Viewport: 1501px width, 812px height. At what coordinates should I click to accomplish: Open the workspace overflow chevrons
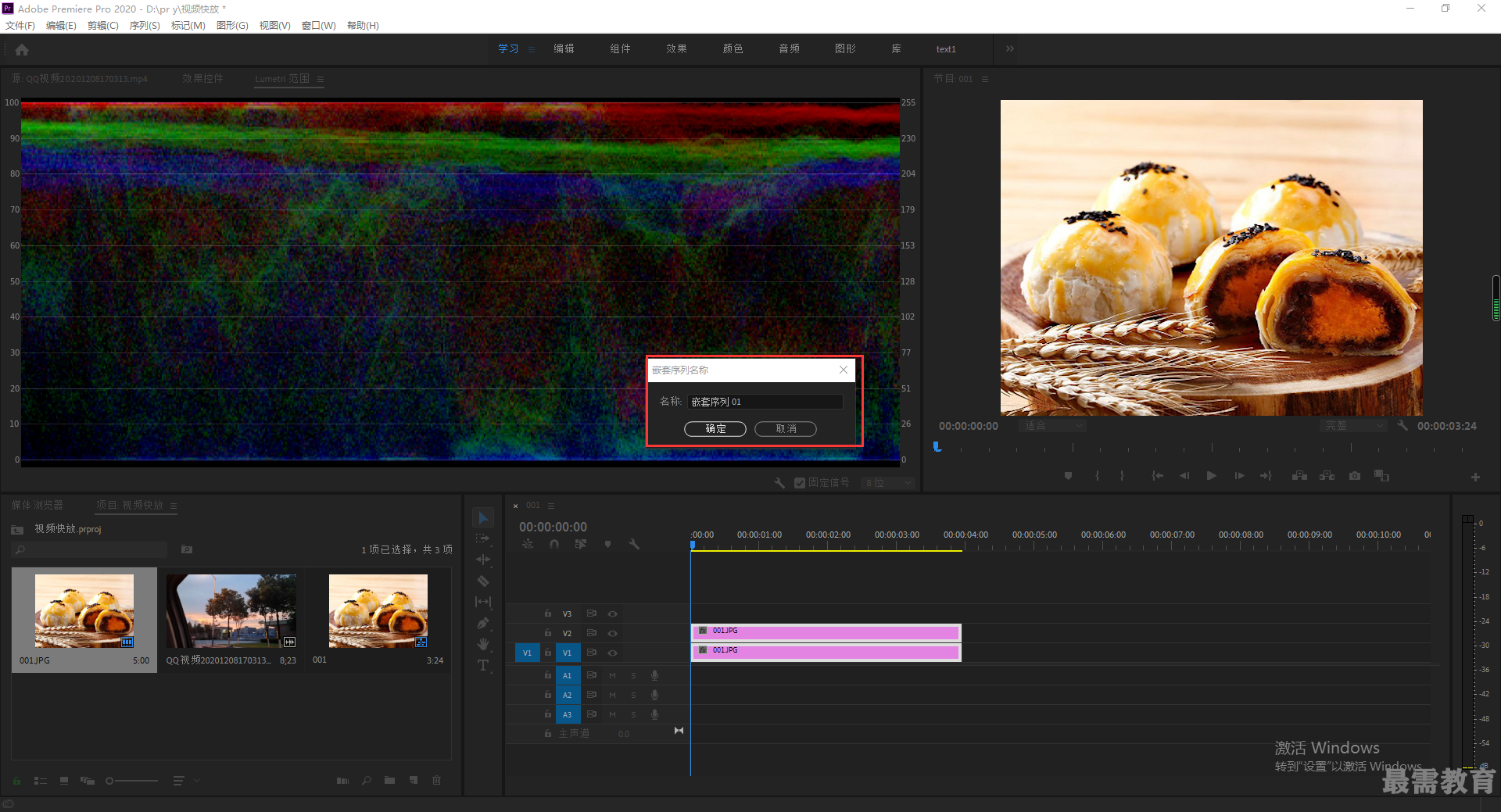(1010, 48)
